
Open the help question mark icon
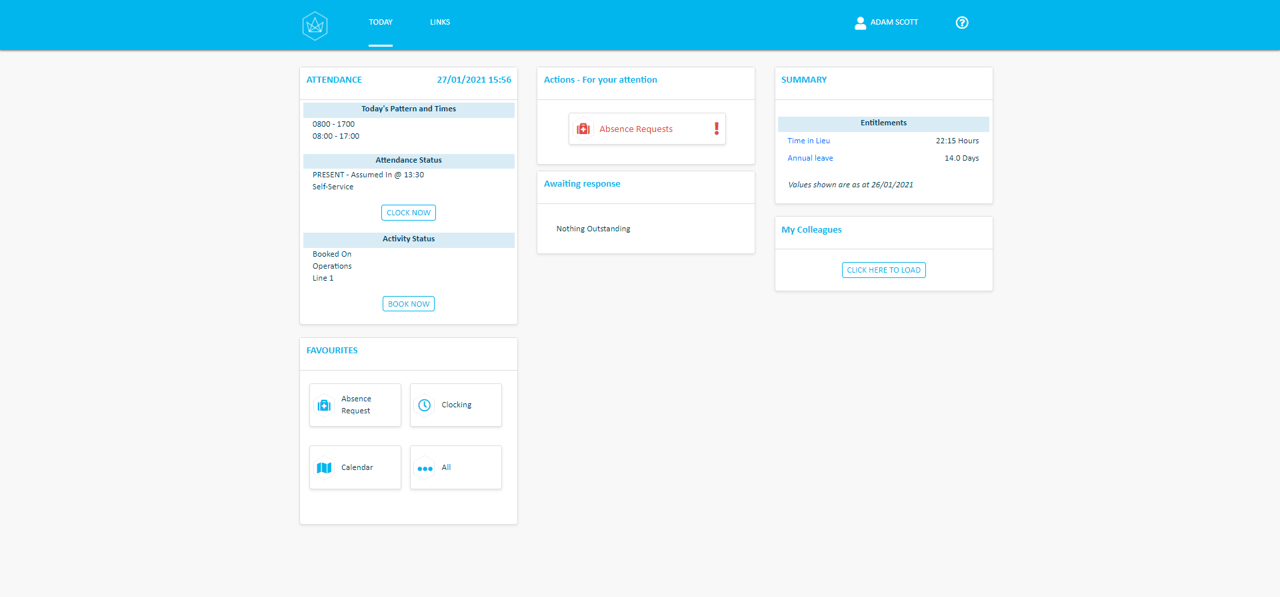point(961,22)
